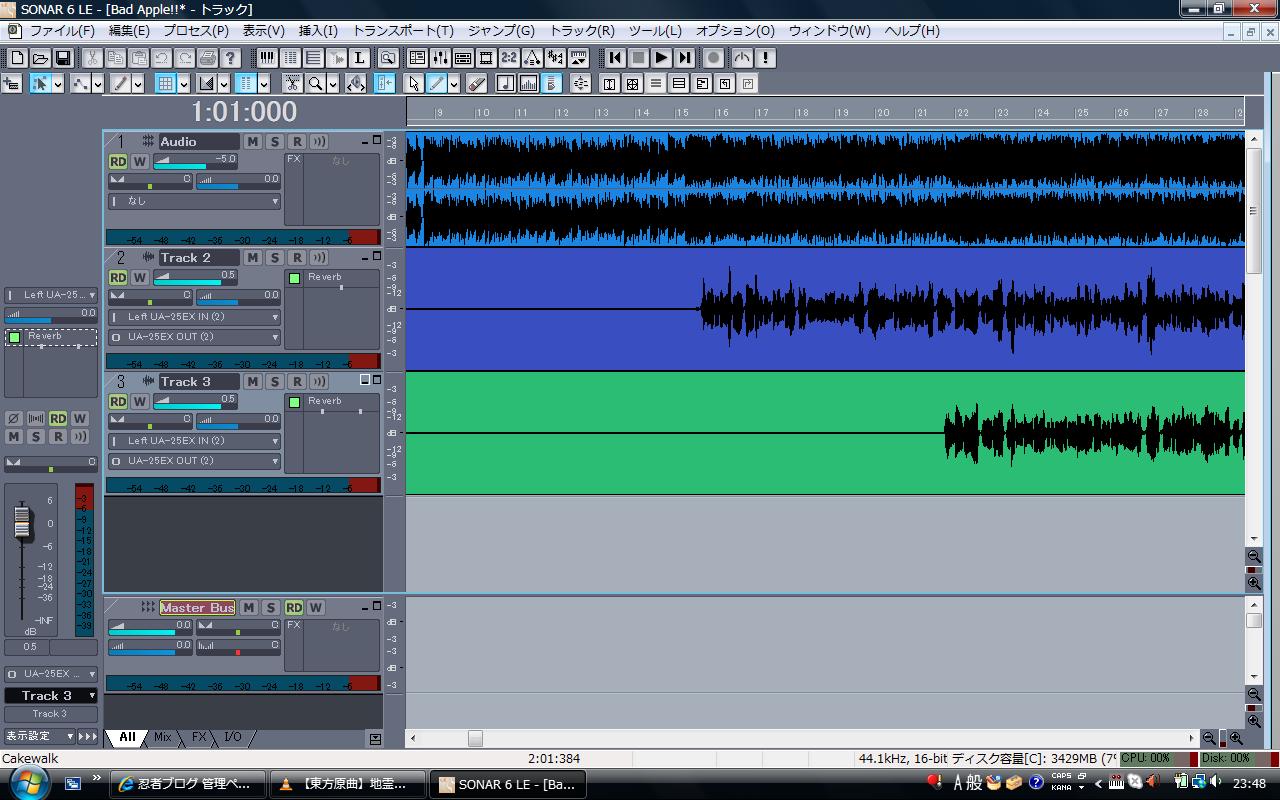1280x800 pixels.
Task: Open the 表示設定 display settings dropdown
Action: tap(40, 737)
